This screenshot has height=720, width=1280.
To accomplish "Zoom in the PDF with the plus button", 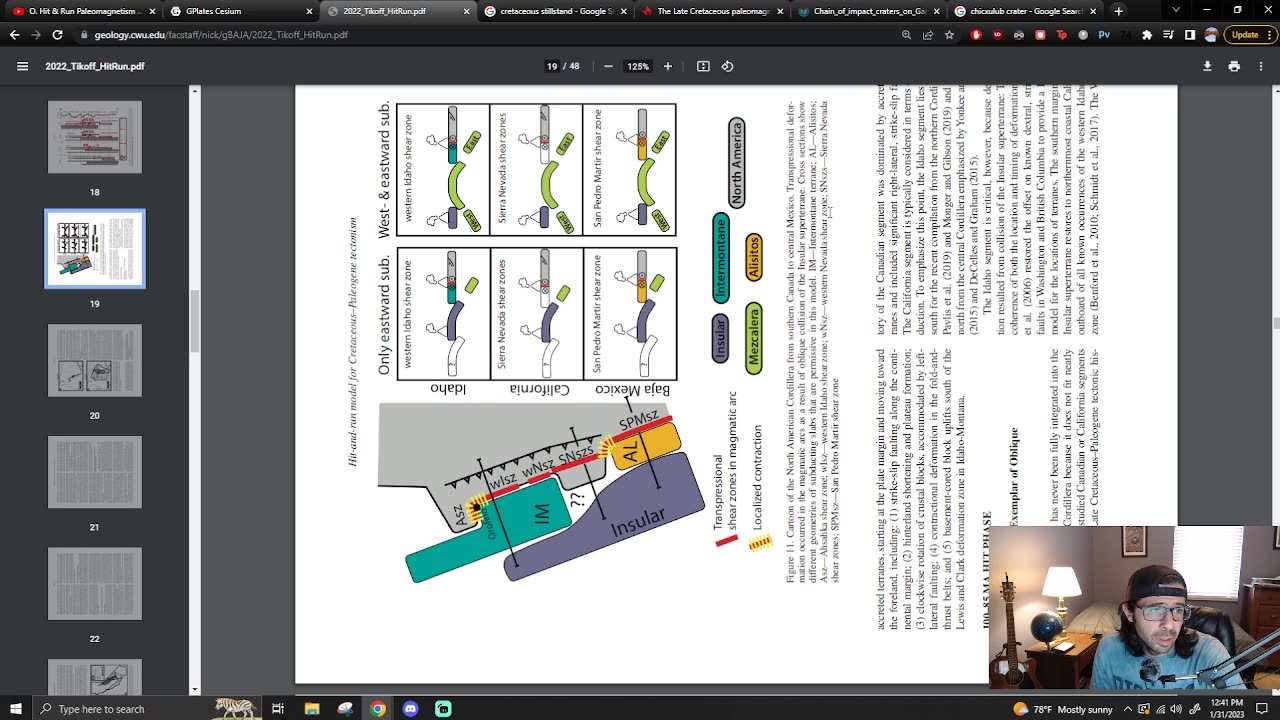I will [x=668, y=66].
